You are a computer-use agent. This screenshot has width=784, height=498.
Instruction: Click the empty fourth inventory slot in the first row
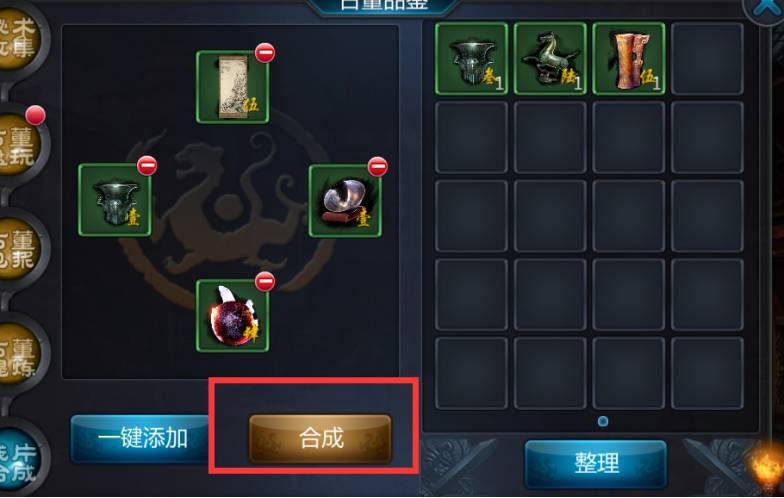[707, 58]
